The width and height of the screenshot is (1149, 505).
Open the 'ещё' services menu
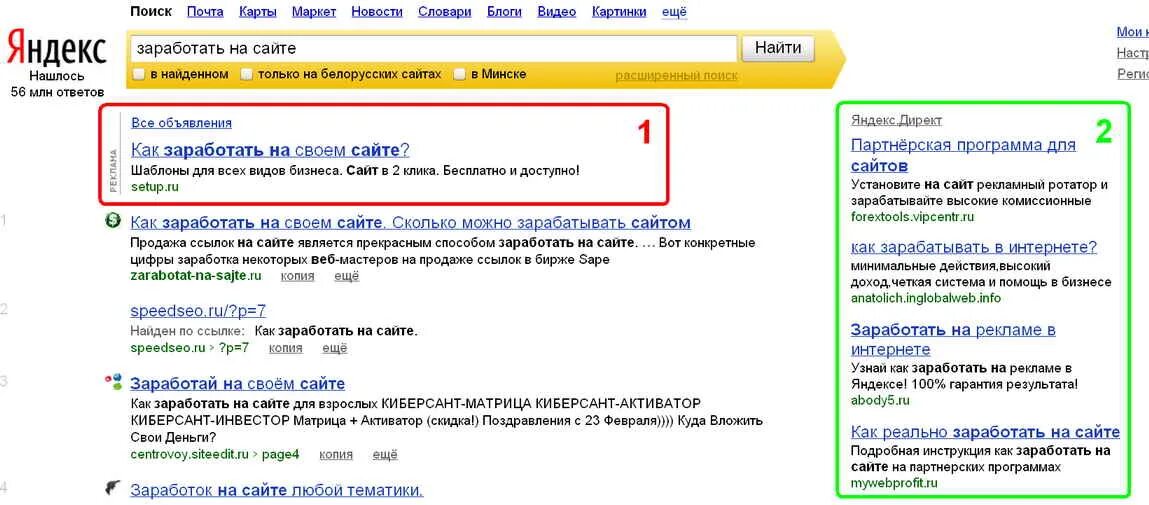coord(674,12)
